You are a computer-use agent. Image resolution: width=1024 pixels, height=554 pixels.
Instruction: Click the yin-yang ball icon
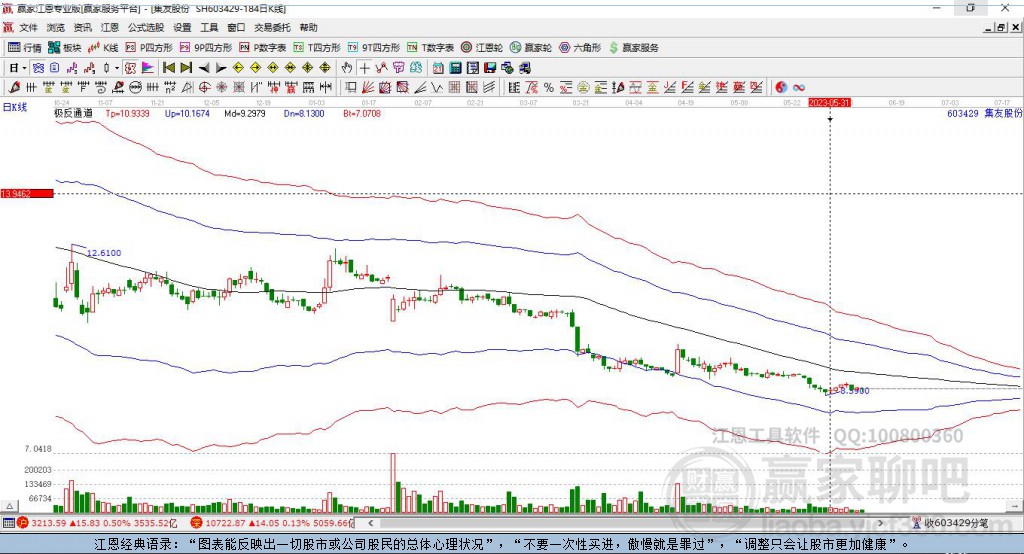(781, 88)
